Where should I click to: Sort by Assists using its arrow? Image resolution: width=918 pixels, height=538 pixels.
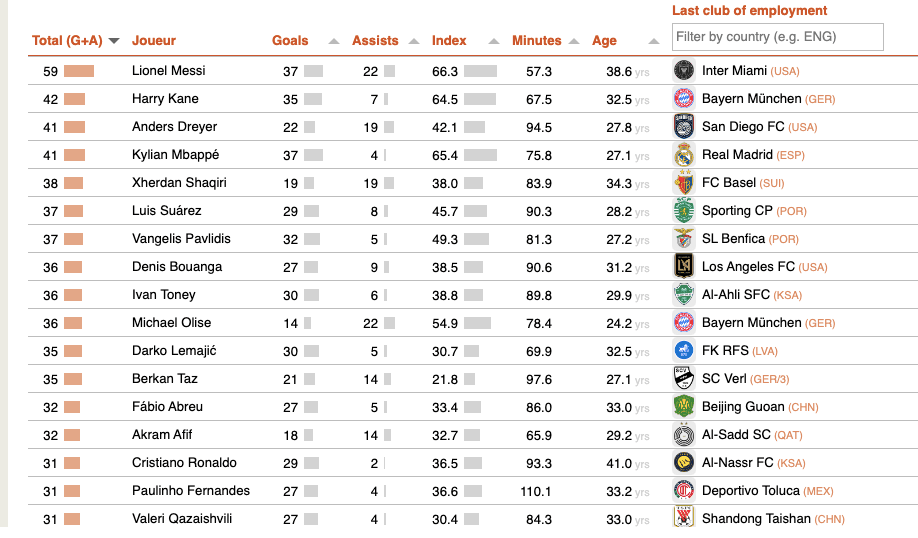pos(414,41)
